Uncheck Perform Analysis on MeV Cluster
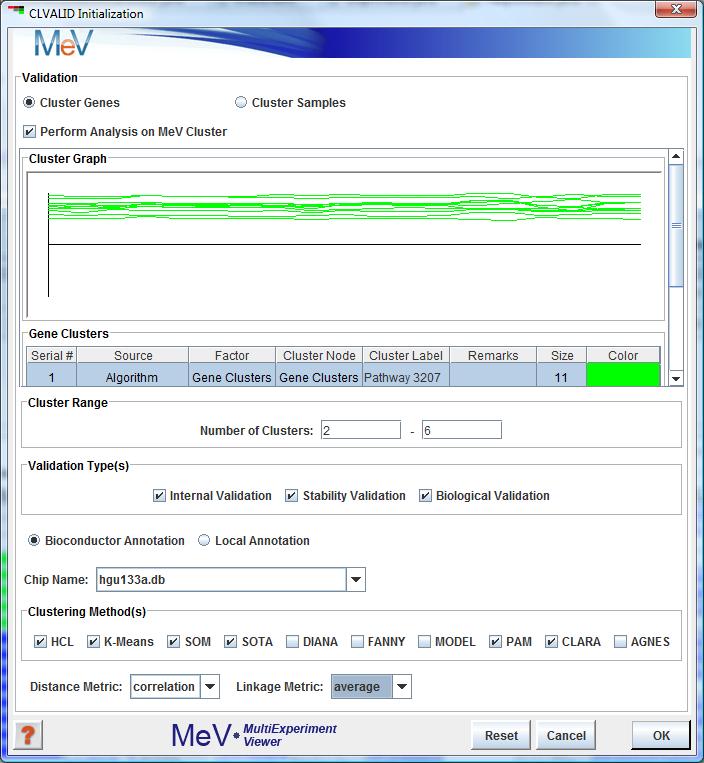The height and width of the screenshot is (763, 704). click(30, 132)
